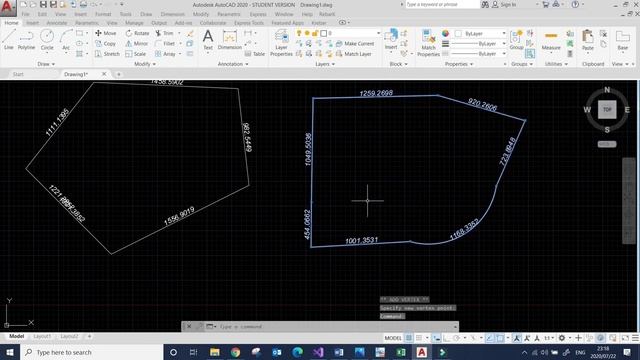The height and width of the screenshot is (360, 640).
Task: Toggle snap mode in status bar
Action: pyautogui.click(x=419, y=338)
